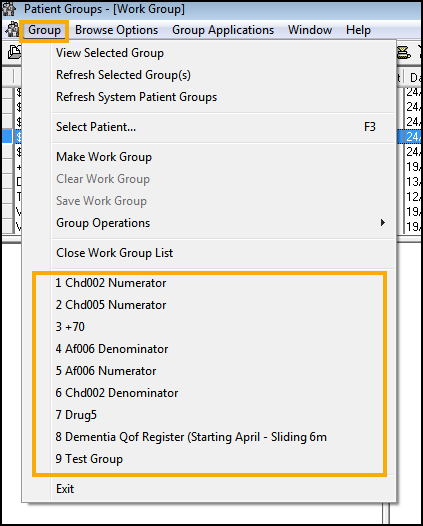Click the toolbar icon at right edge
Screen dimensions: 423x526
pyautogui.click(x=404, y=52)
